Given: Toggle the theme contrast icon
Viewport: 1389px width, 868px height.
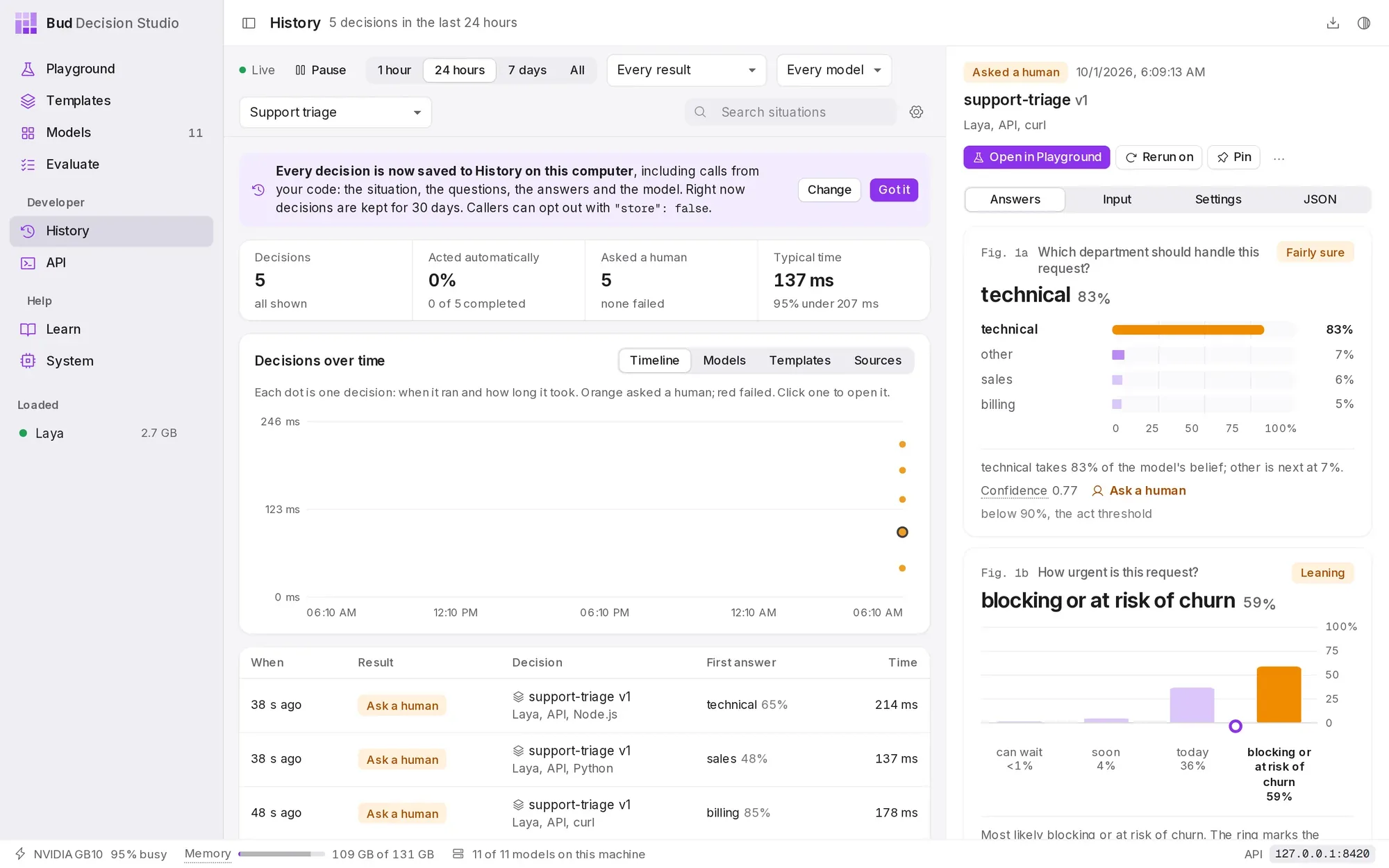Looking at the screenshot, I should pos(1364,23).
